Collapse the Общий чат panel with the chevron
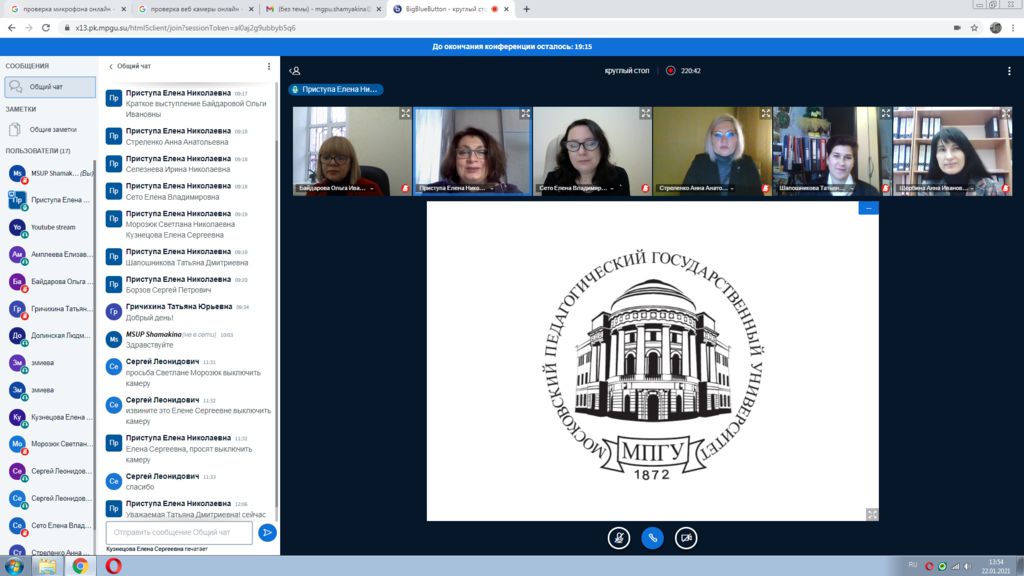 [x=111, y=66]
